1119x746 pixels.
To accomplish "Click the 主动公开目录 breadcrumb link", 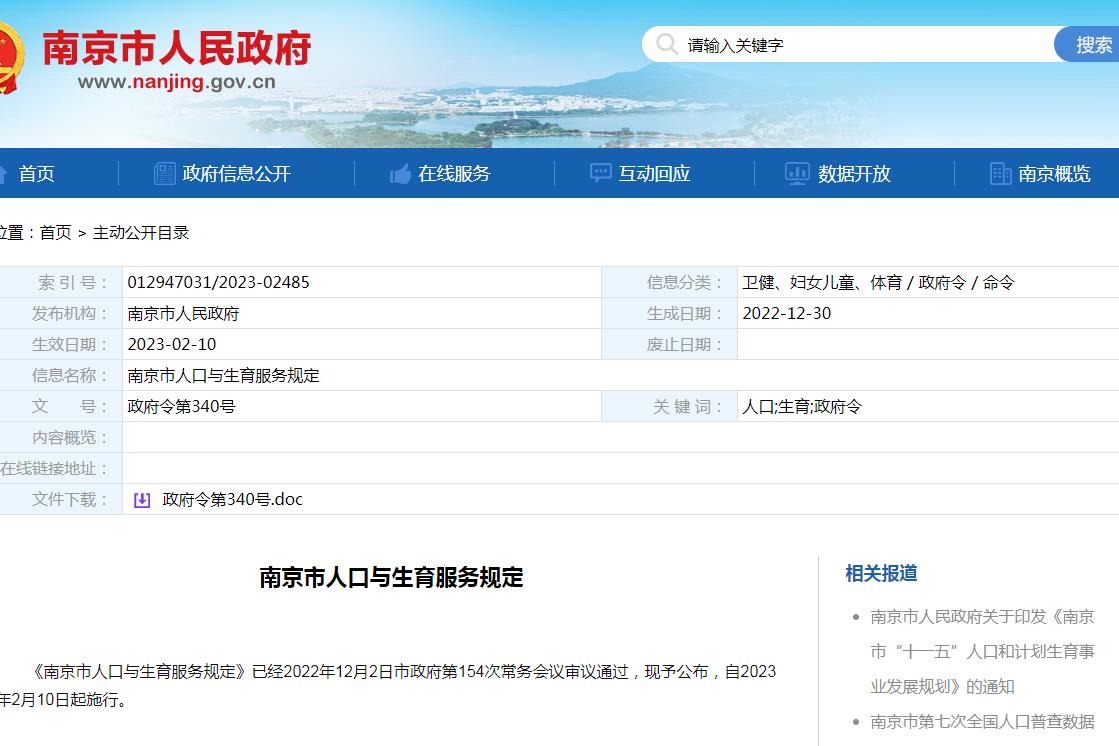I will point(141,233).
